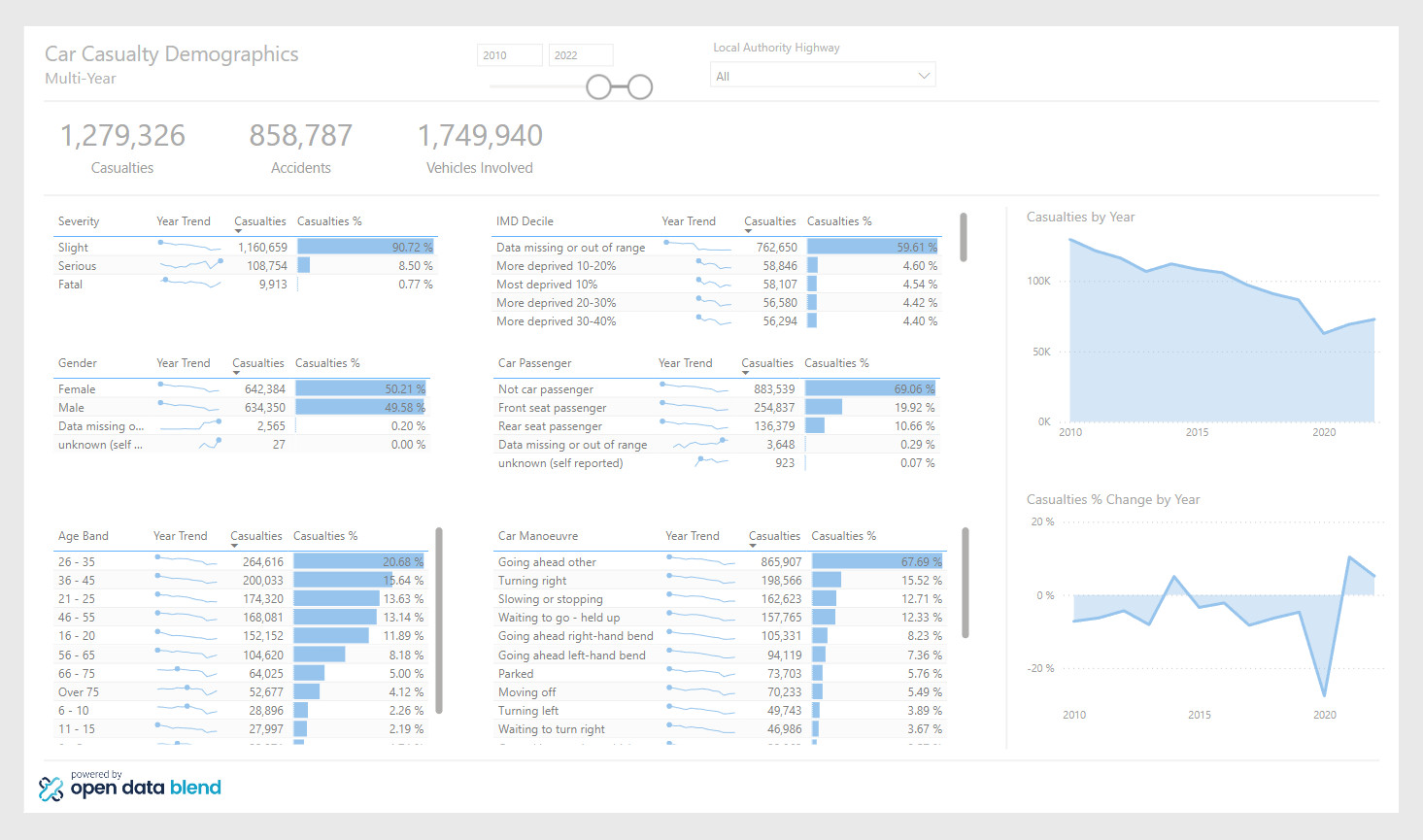
Task: Select the Serious severity row
Action: tap(246, 266)
